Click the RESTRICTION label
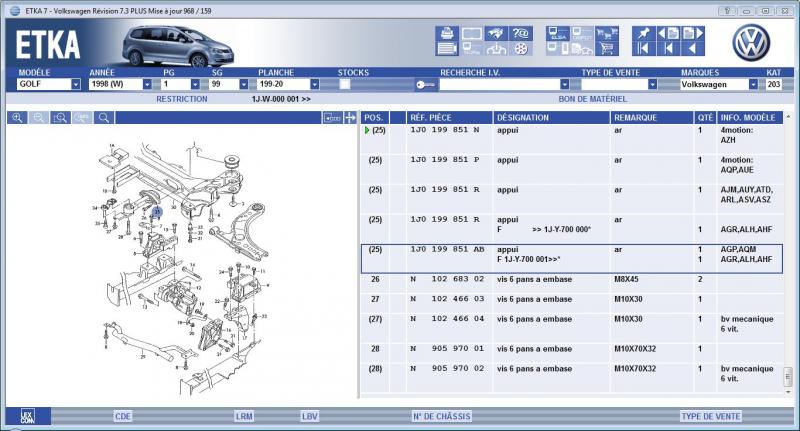The height and width of the screenshot is (431, 800). point(182,99)
